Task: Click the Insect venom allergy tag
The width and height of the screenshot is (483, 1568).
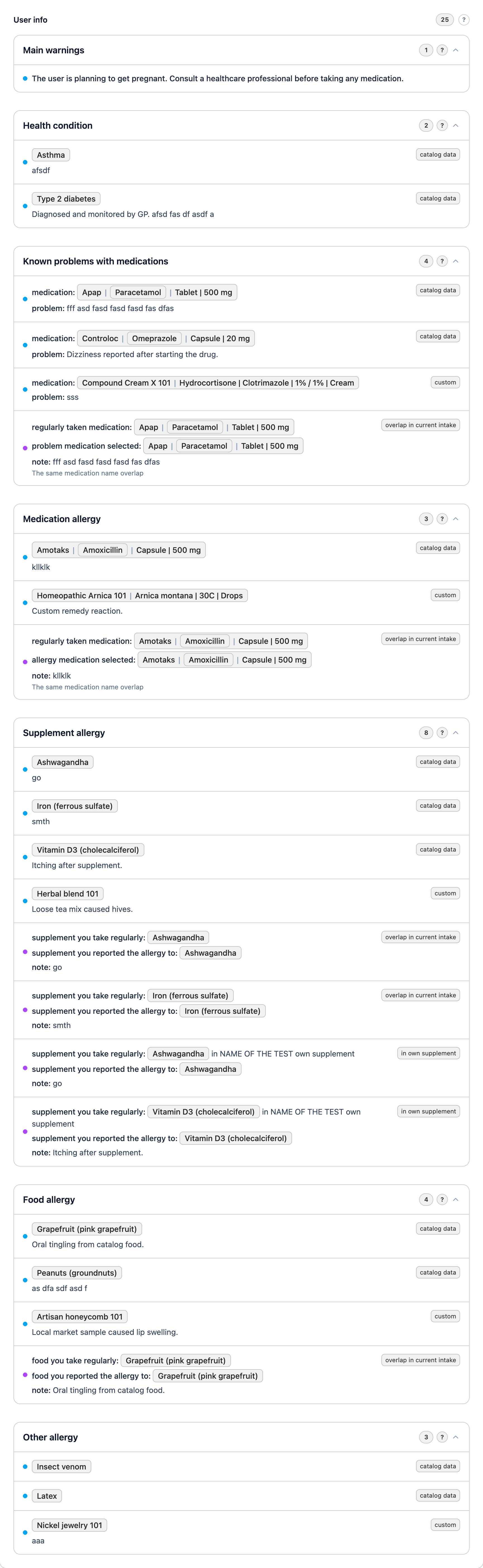Action: tap(61, 1467)
